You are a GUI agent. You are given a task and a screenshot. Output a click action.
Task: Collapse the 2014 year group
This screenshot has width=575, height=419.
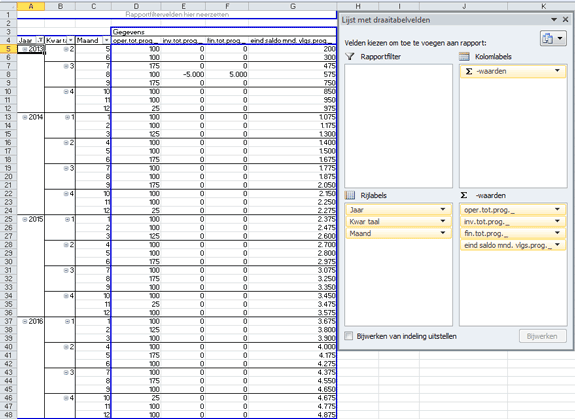25,117
